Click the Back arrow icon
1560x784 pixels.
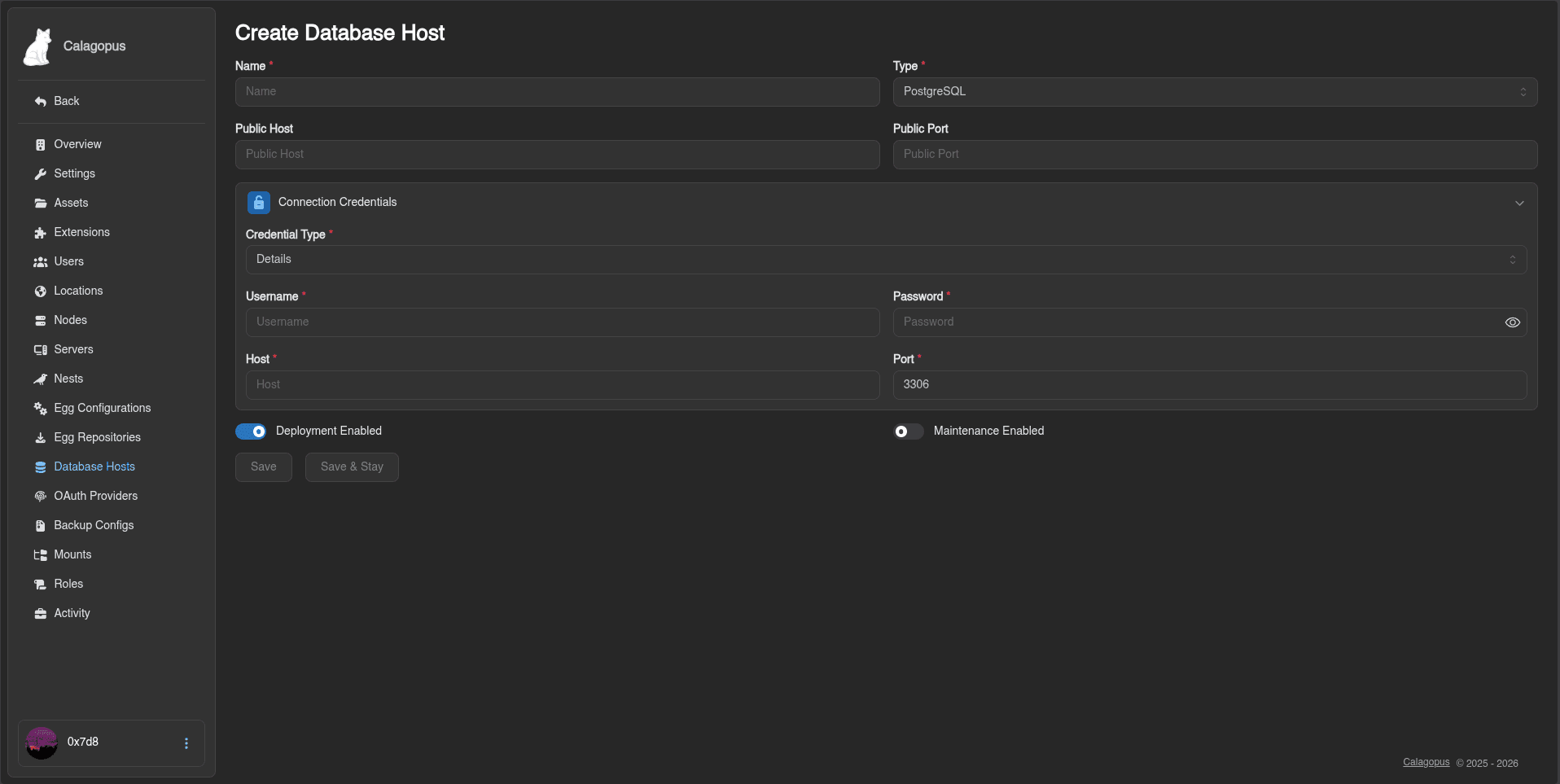tap(40, 102)
